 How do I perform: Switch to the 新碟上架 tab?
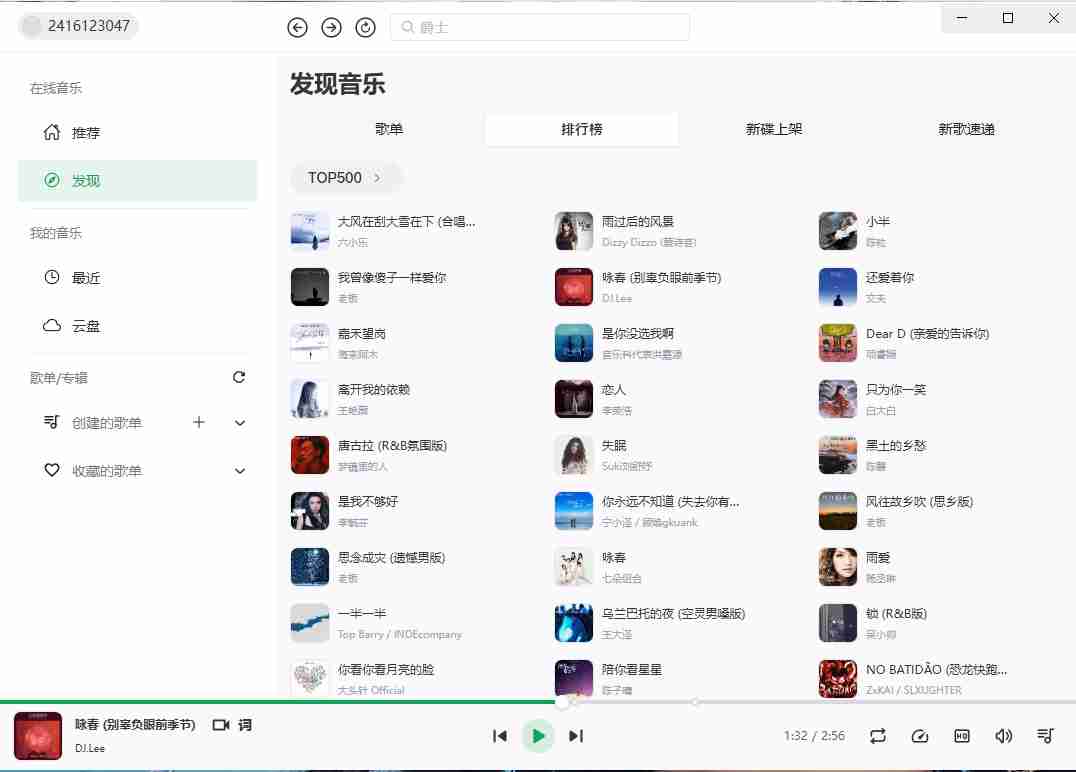pyautogui.click(x=774, y=129)
